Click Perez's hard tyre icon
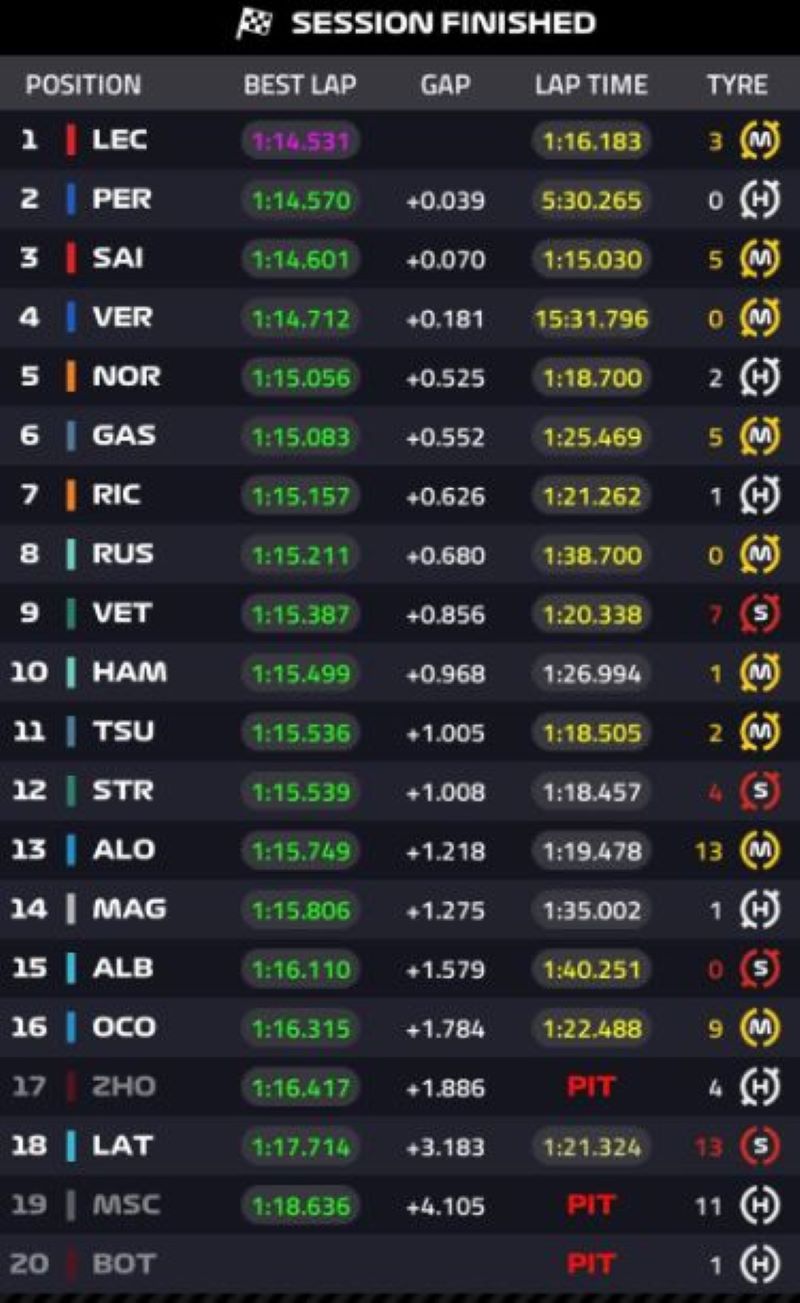The image size is (800, 1303). point(759,201)
